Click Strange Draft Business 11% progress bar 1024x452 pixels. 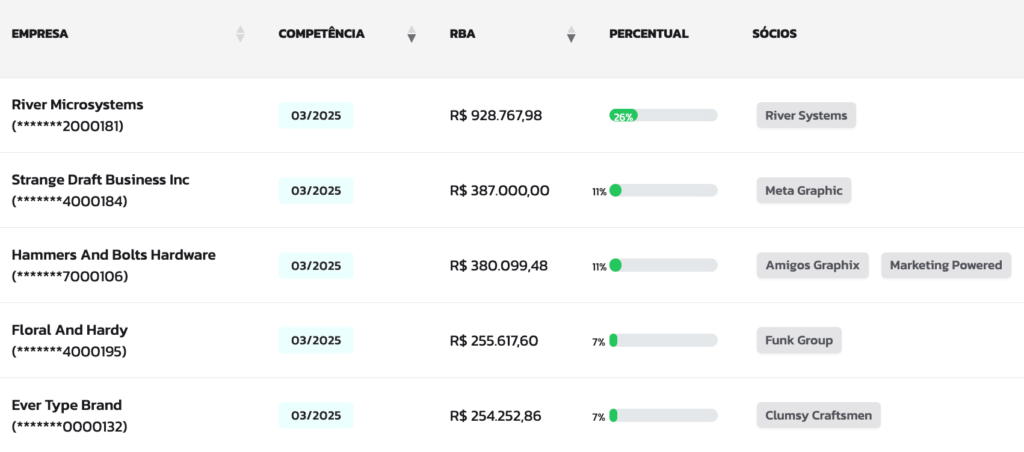pyautogui.click(x=663, y=191)
